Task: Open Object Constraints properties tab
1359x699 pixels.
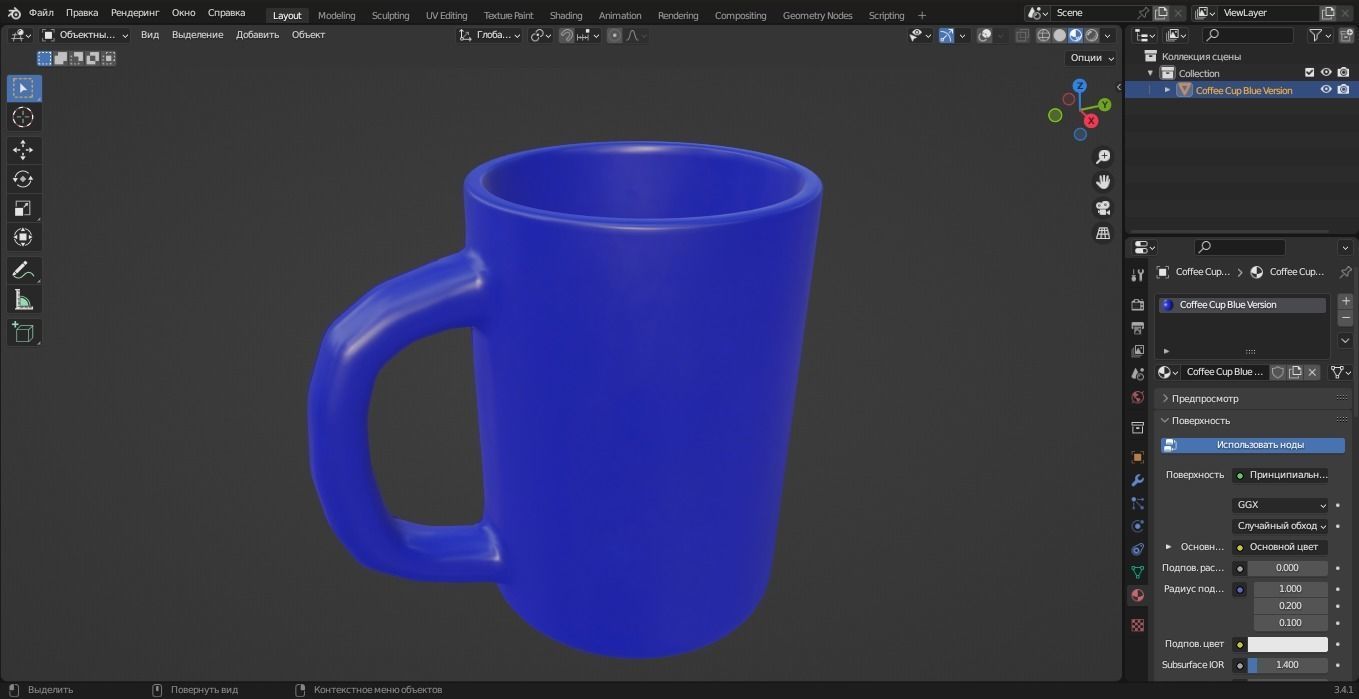Action: 1137,549
